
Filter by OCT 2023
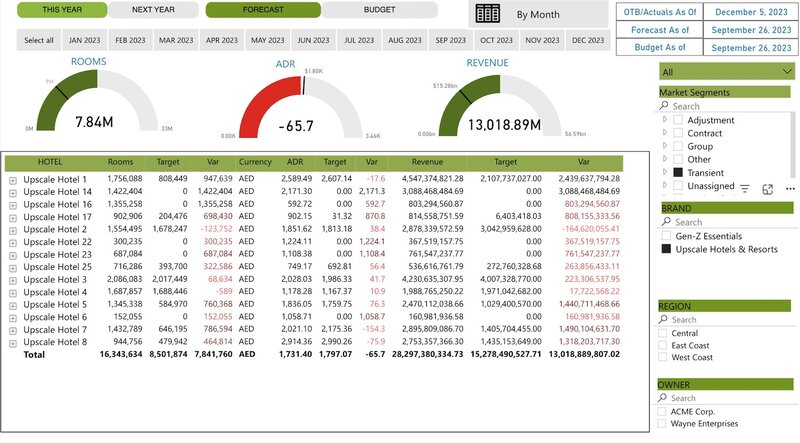point(496,40)
